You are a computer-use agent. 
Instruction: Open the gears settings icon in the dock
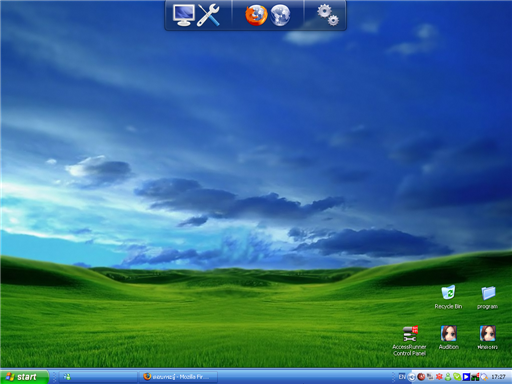tap(328, 15)
